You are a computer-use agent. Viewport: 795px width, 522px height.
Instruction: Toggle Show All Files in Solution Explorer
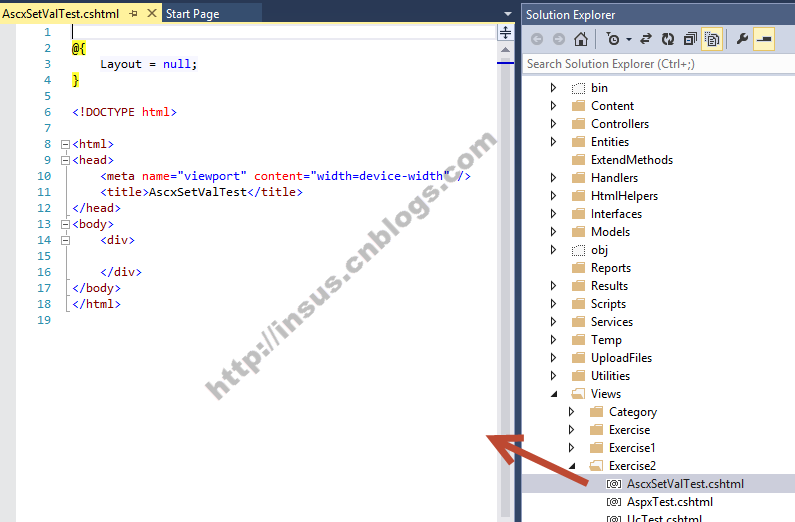tap(712, 39)
